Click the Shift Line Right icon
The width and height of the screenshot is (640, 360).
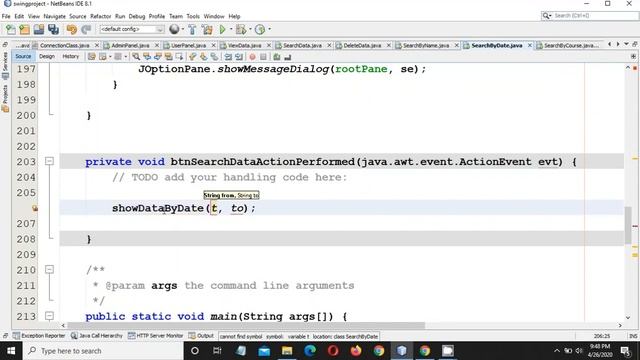click(x=239, y=57)
